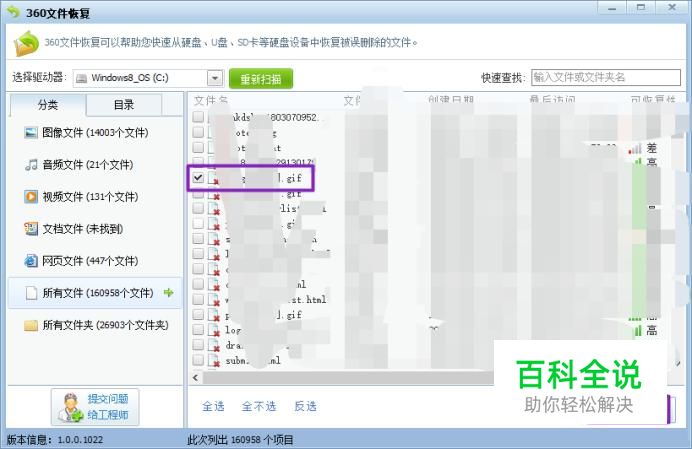Click the recoverability bar icon beside 差

click(x=635, y=149)
